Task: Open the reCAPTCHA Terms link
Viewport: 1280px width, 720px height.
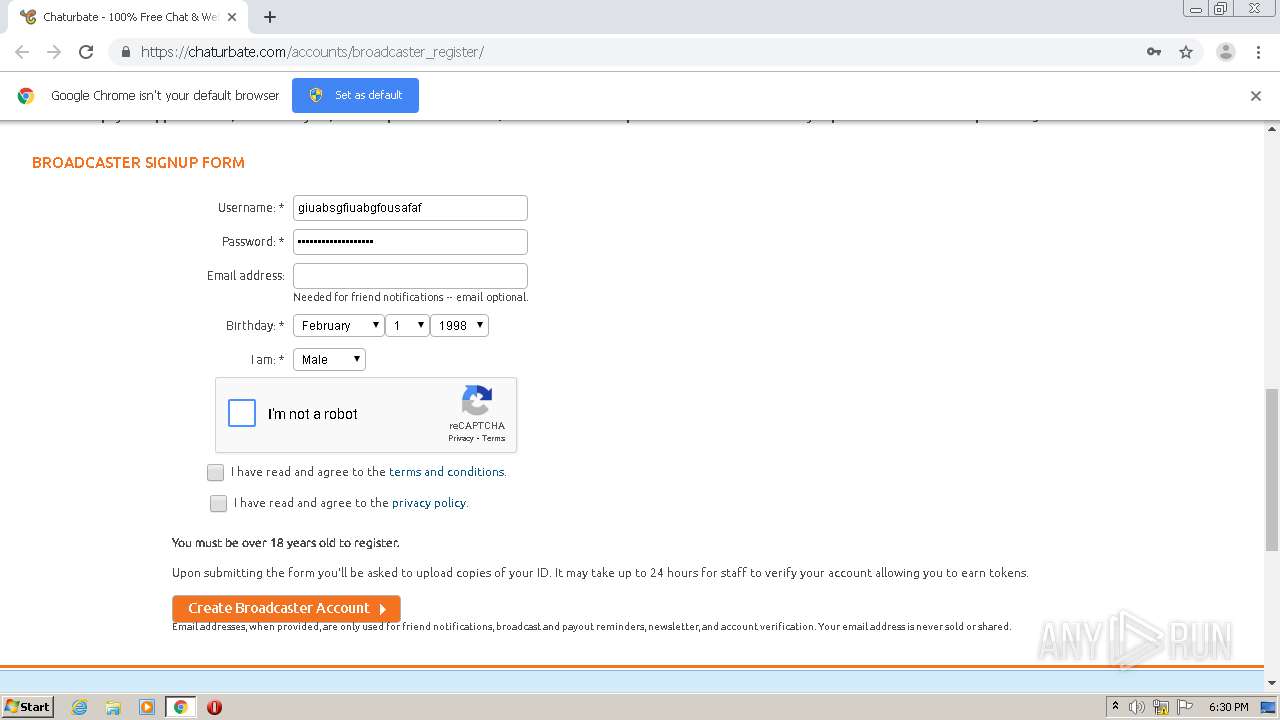Action: [x=494, y=438]
